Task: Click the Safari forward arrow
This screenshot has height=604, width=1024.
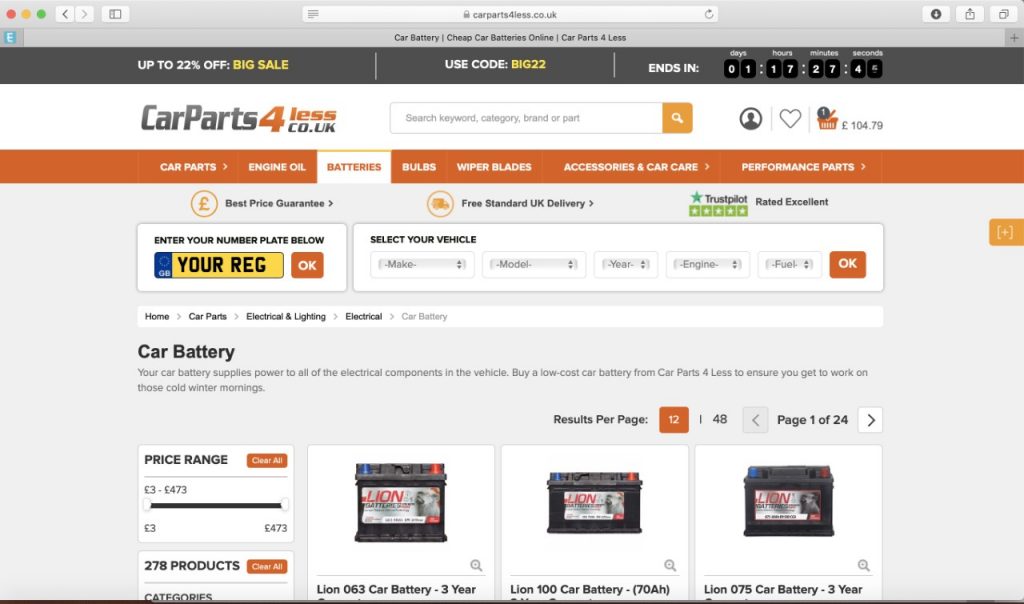Action: 84,14
